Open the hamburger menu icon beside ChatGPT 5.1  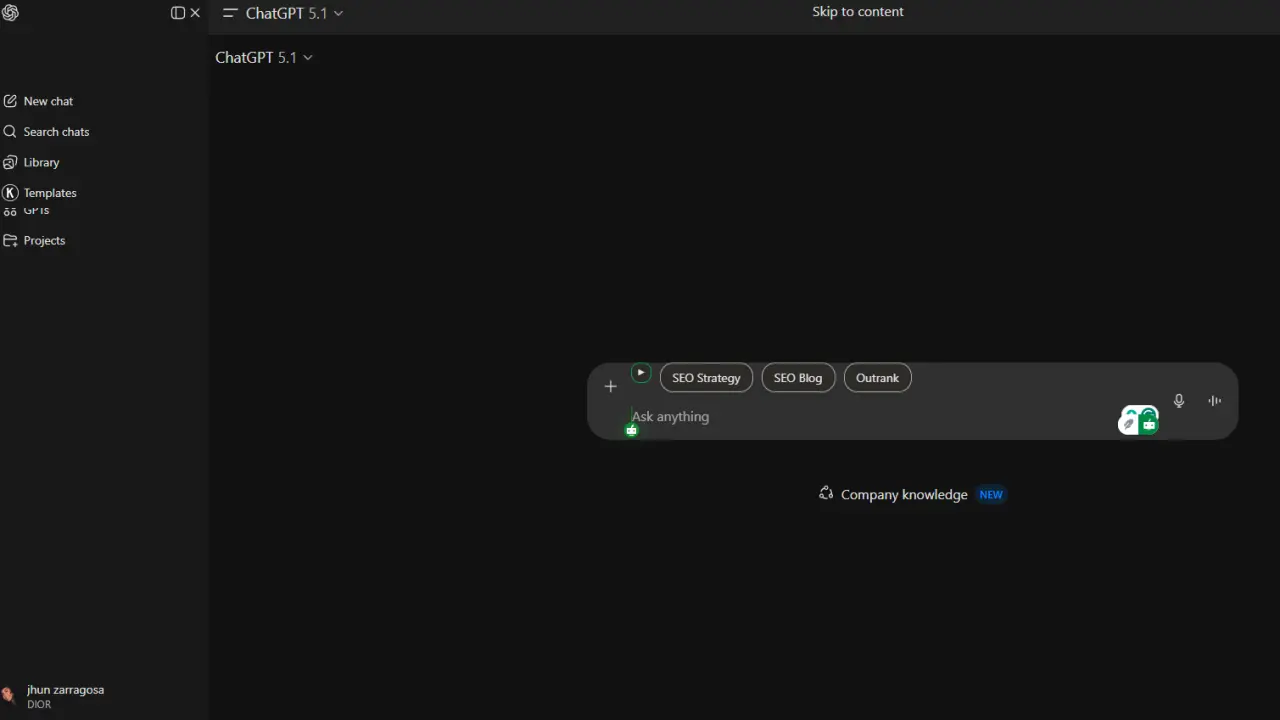point(230,13)
